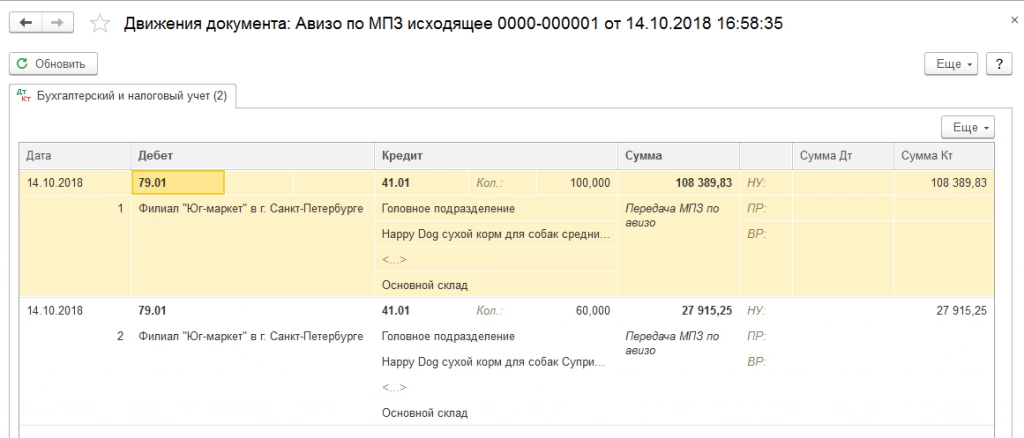
Task: Click the Дебет column header
Action: 252,156
